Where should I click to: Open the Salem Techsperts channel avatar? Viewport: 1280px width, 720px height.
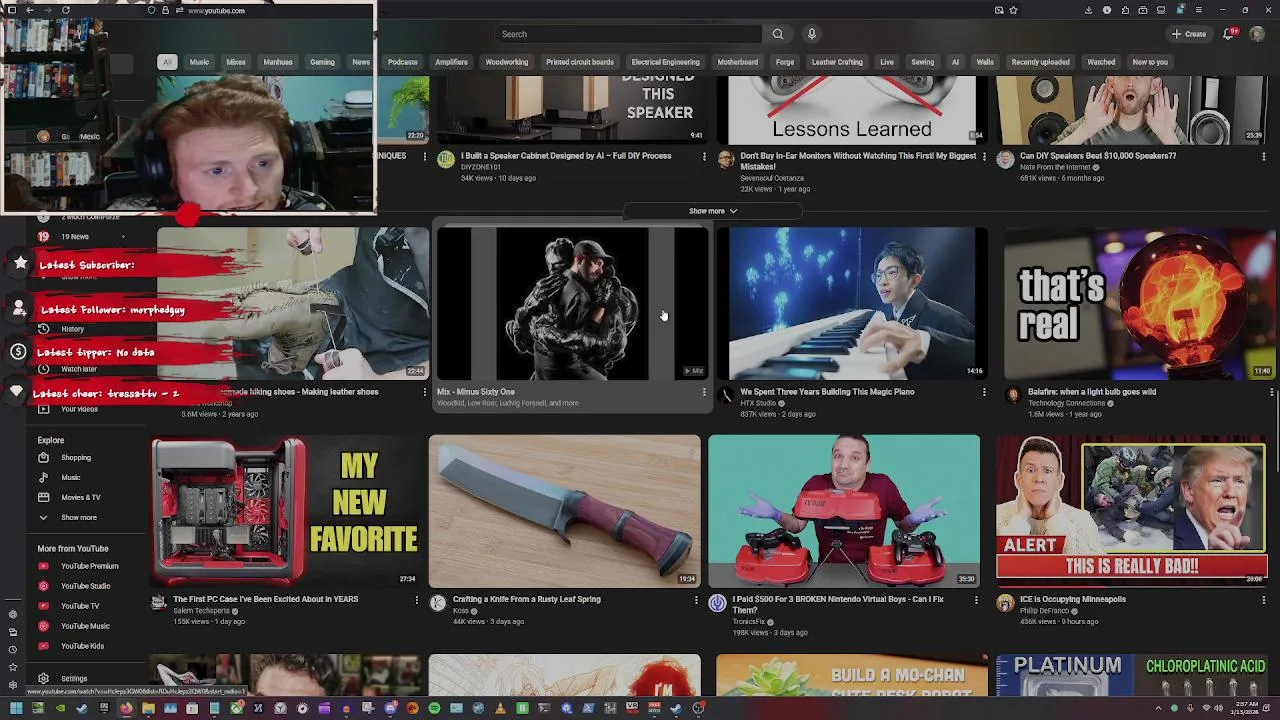point(158,602)
